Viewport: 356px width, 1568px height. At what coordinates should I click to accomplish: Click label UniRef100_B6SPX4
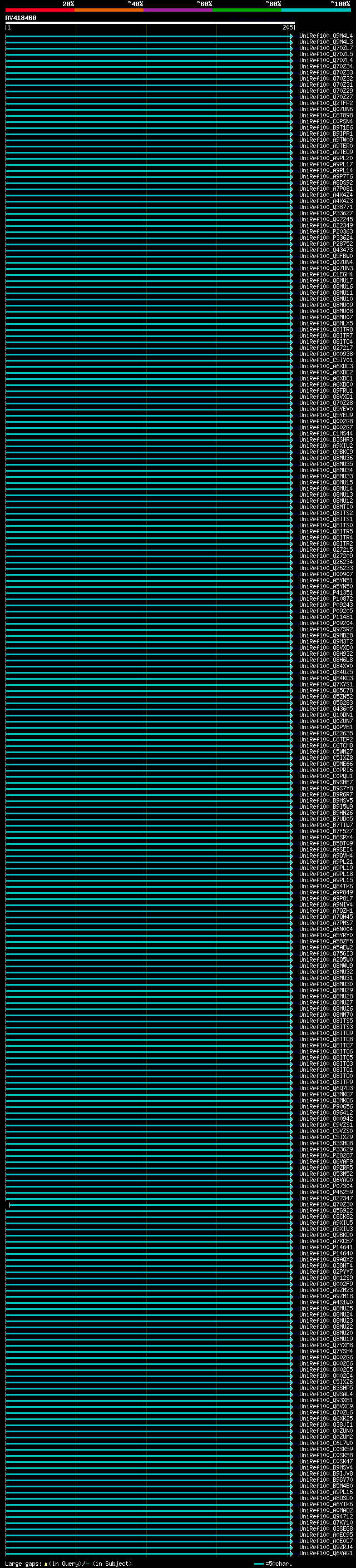click(x=326, y=838)
